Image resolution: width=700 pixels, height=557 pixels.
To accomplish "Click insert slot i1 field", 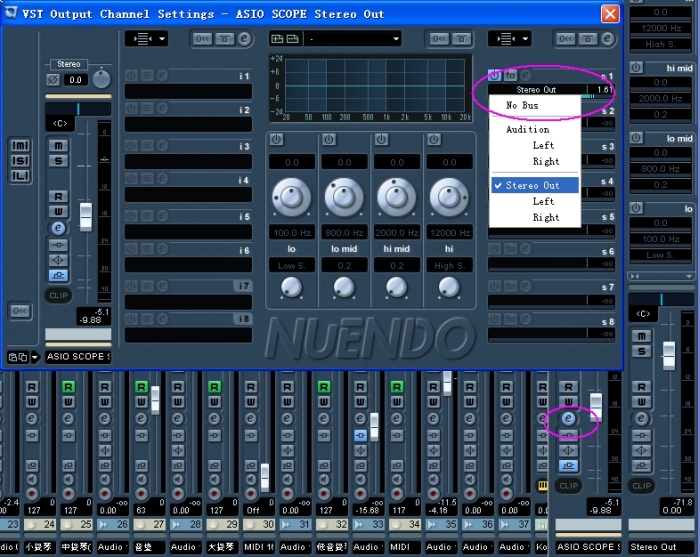I will [188, 91].
